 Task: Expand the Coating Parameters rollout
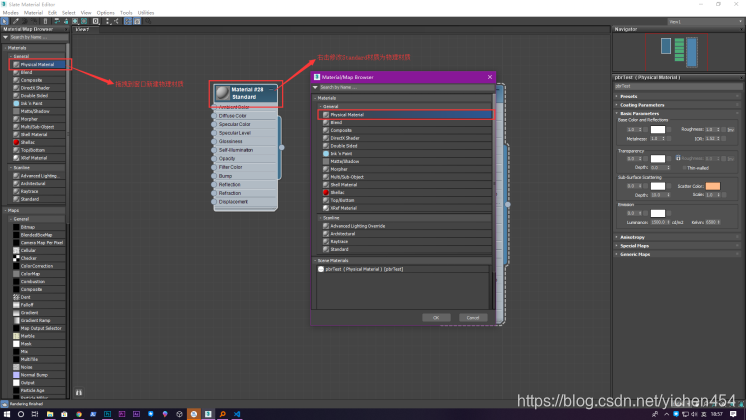(x=677, y=105)
